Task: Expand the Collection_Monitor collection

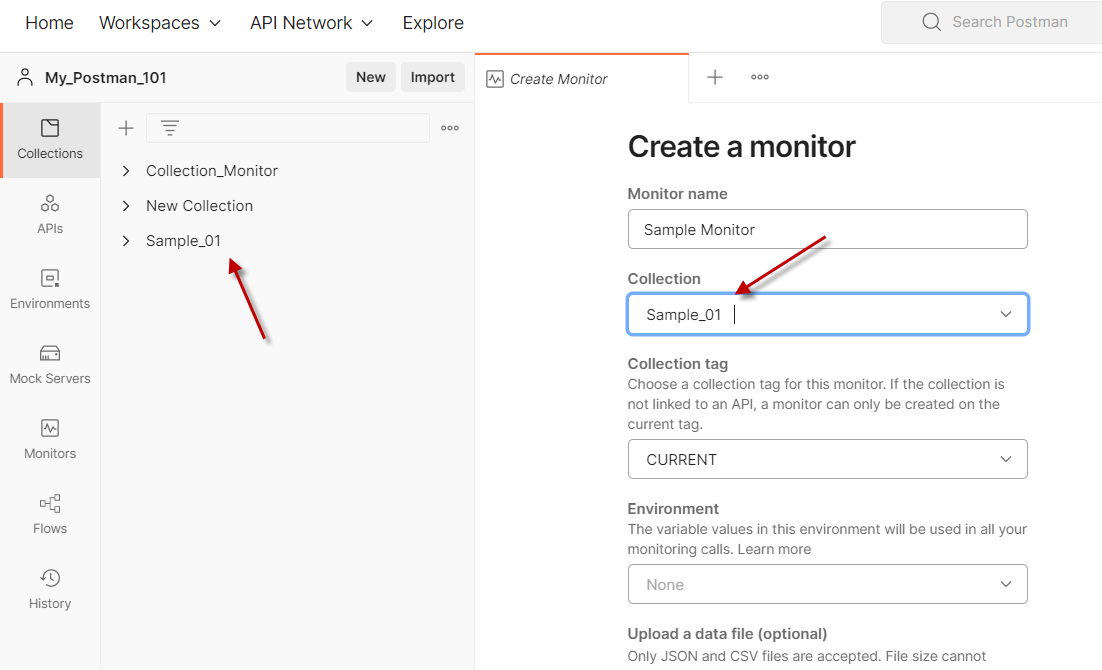Action: [x=125, y=170]
